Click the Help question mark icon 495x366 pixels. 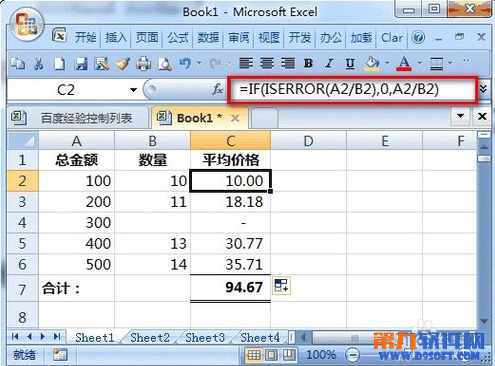[418, 37]
